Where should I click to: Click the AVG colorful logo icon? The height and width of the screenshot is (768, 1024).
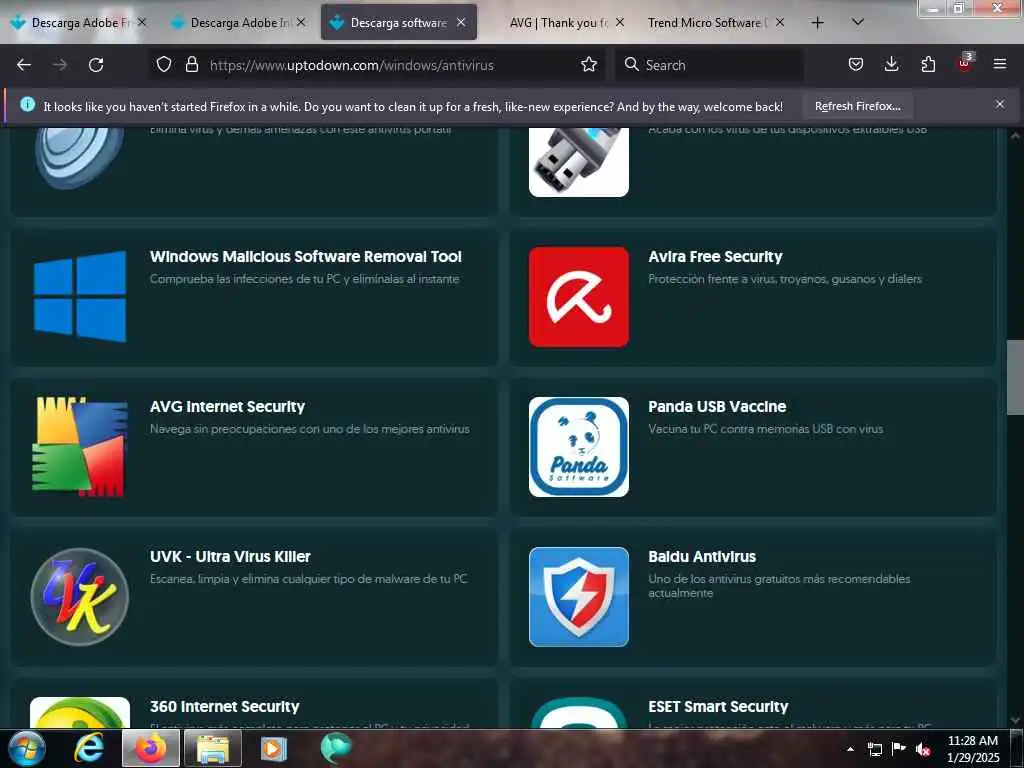tap(80, 447)
